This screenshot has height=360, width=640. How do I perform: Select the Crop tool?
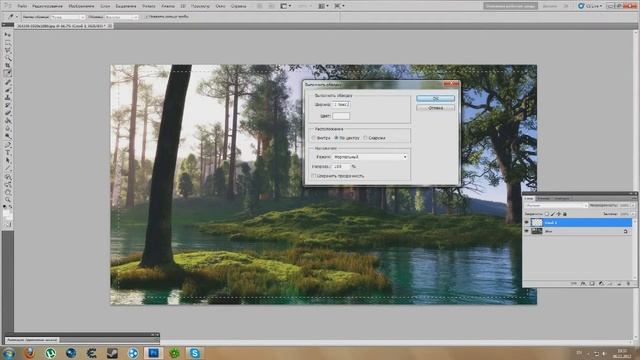[8, 66]
